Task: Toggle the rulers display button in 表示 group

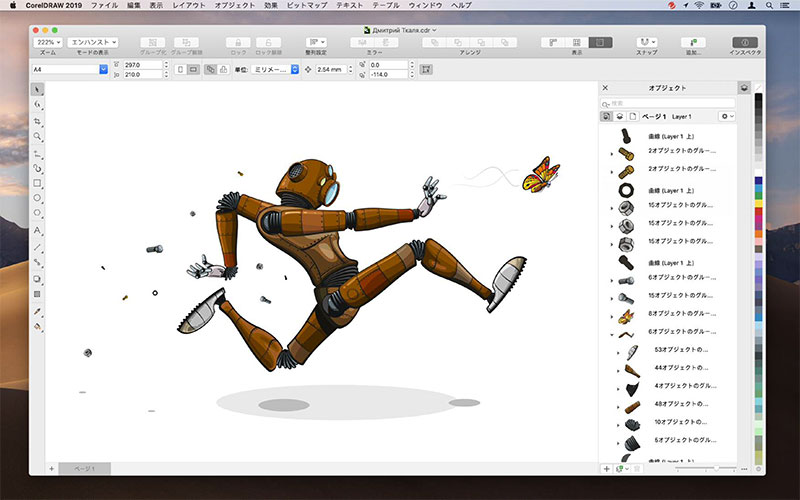Action: pyautogui.click(x=553, y=42)
